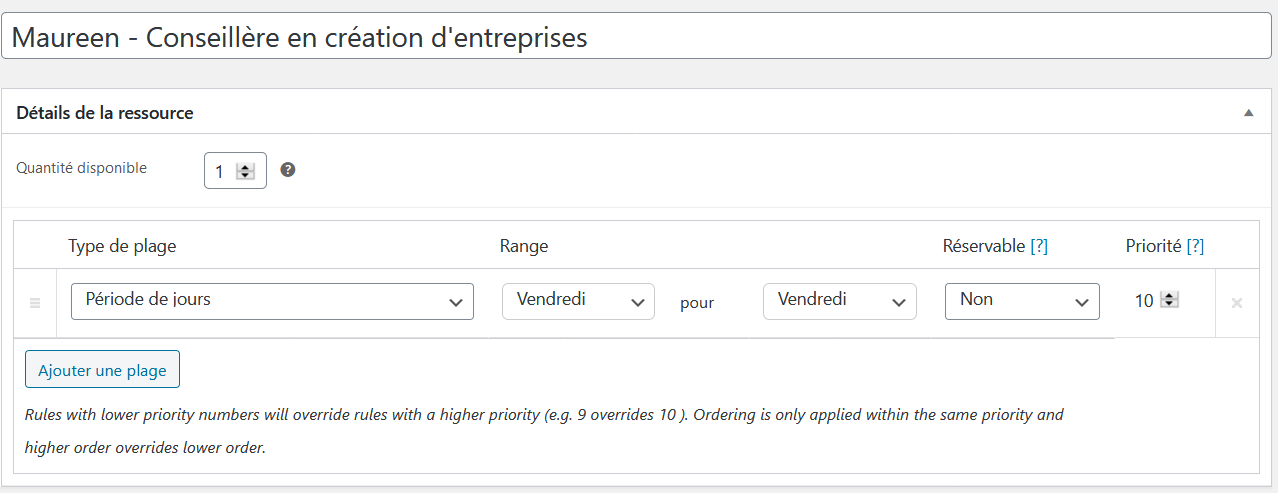Click the drag handle of the Vendredi rule row
This screenshot has height=493, width=1278.
[x=35, y=303]
